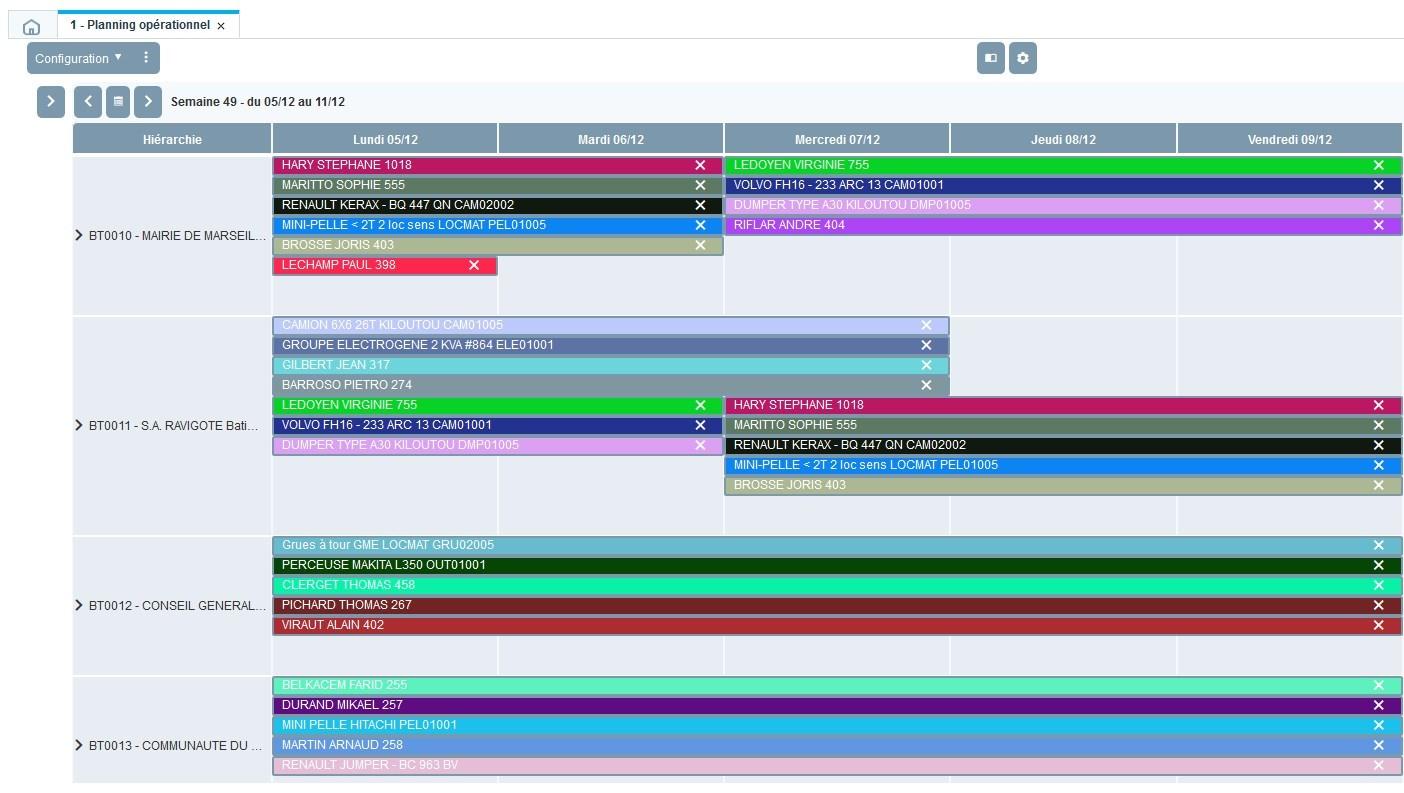This screenshot has height=793, width=1404.
Task: Select CLERGET THOMAS 458 task bar
Action: coord(837,585)
